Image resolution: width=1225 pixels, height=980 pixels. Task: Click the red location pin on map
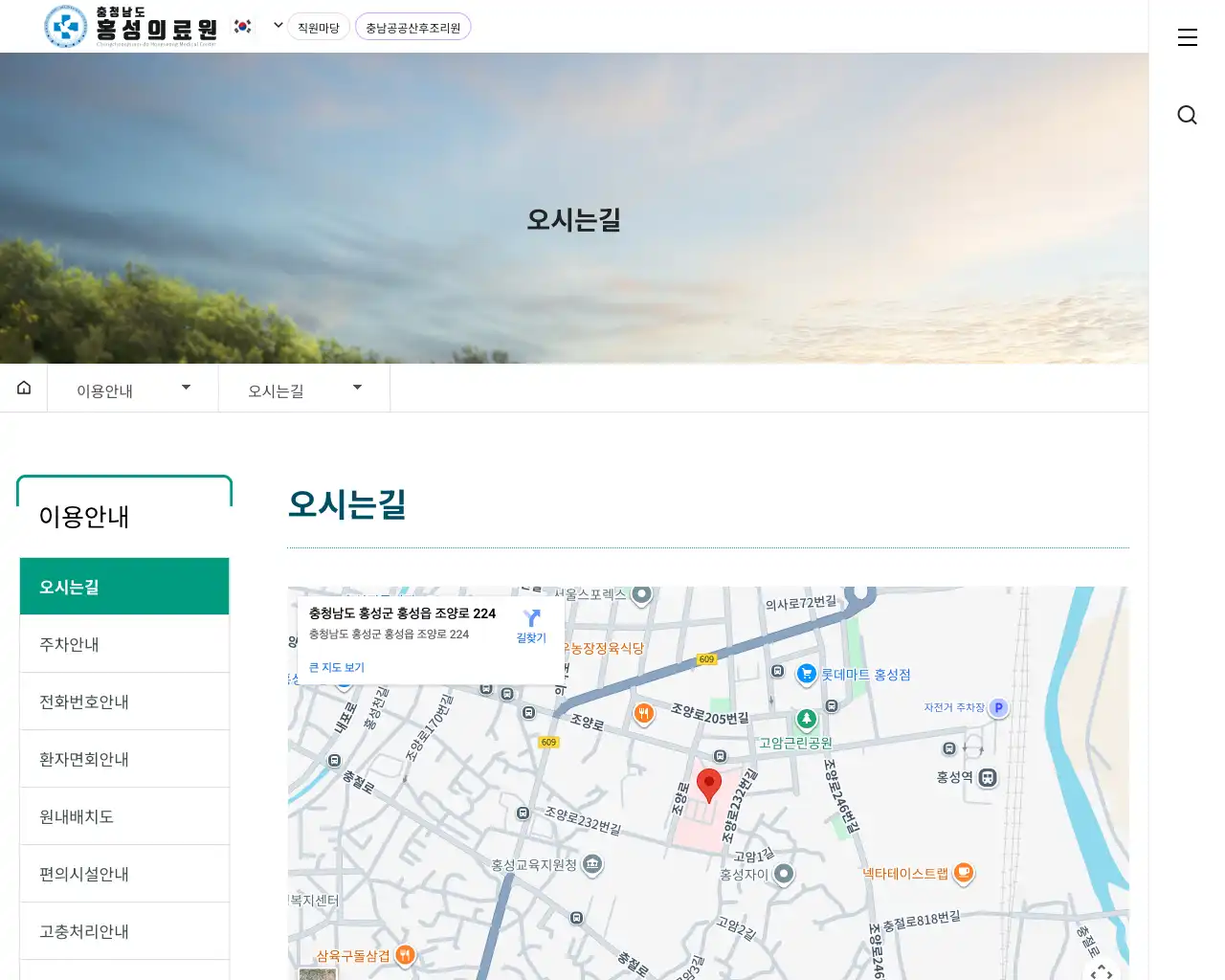708,784
